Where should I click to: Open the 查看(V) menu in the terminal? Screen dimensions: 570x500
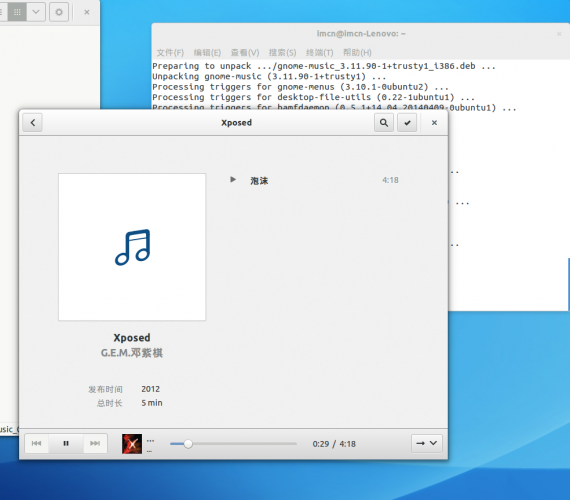(x=245, y=53)
